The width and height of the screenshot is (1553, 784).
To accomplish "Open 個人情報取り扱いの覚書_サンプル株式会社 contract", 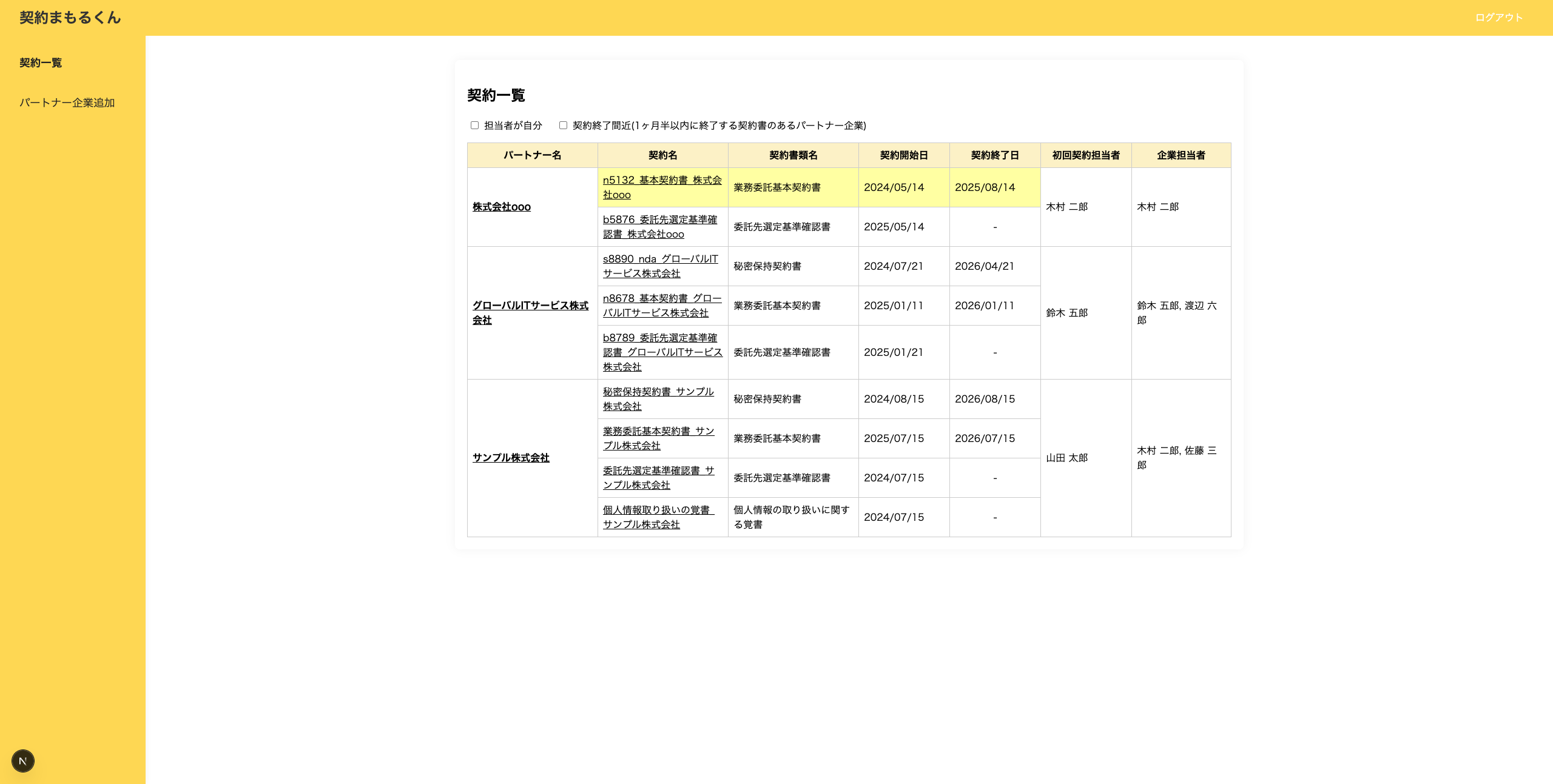I will [659, 517].
